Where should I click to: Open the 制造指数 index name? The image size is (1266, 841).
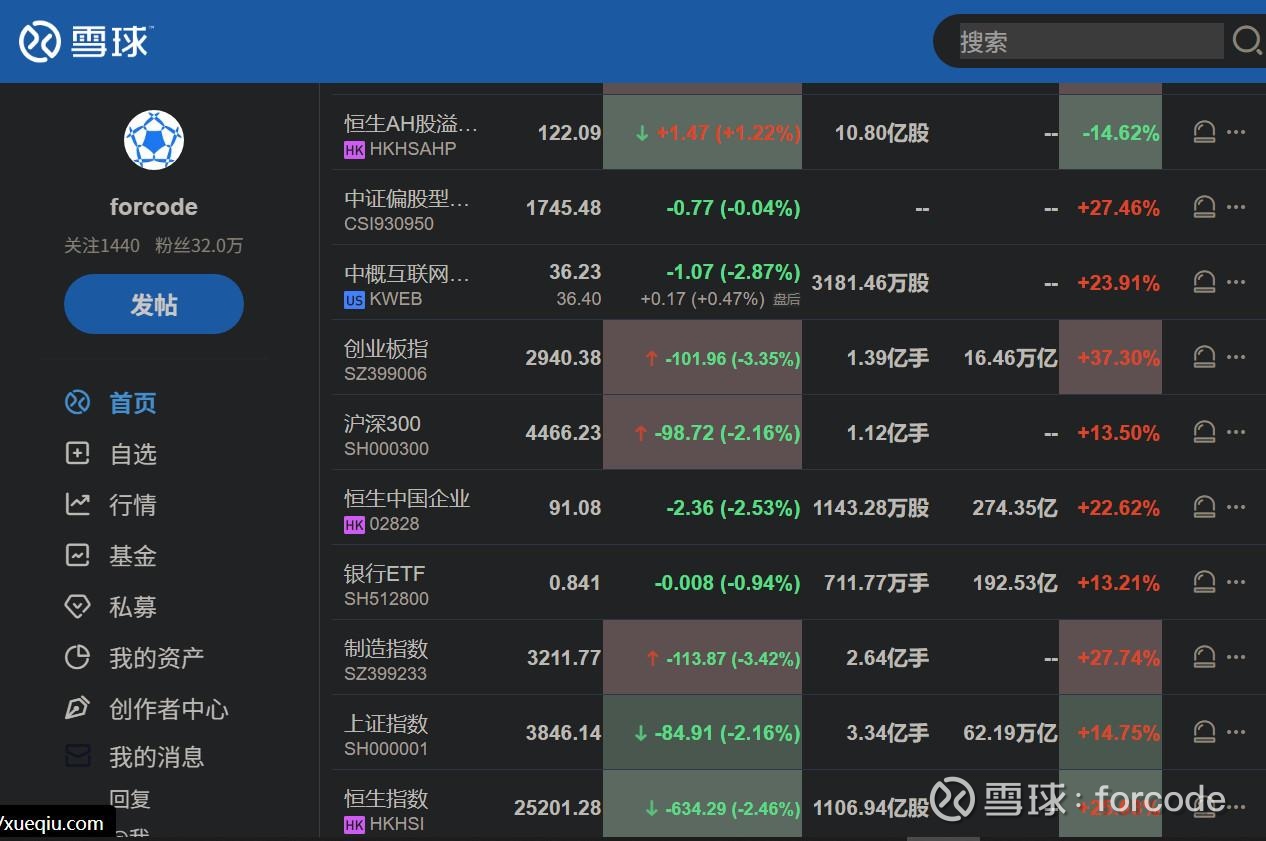[x=386, y=648]
